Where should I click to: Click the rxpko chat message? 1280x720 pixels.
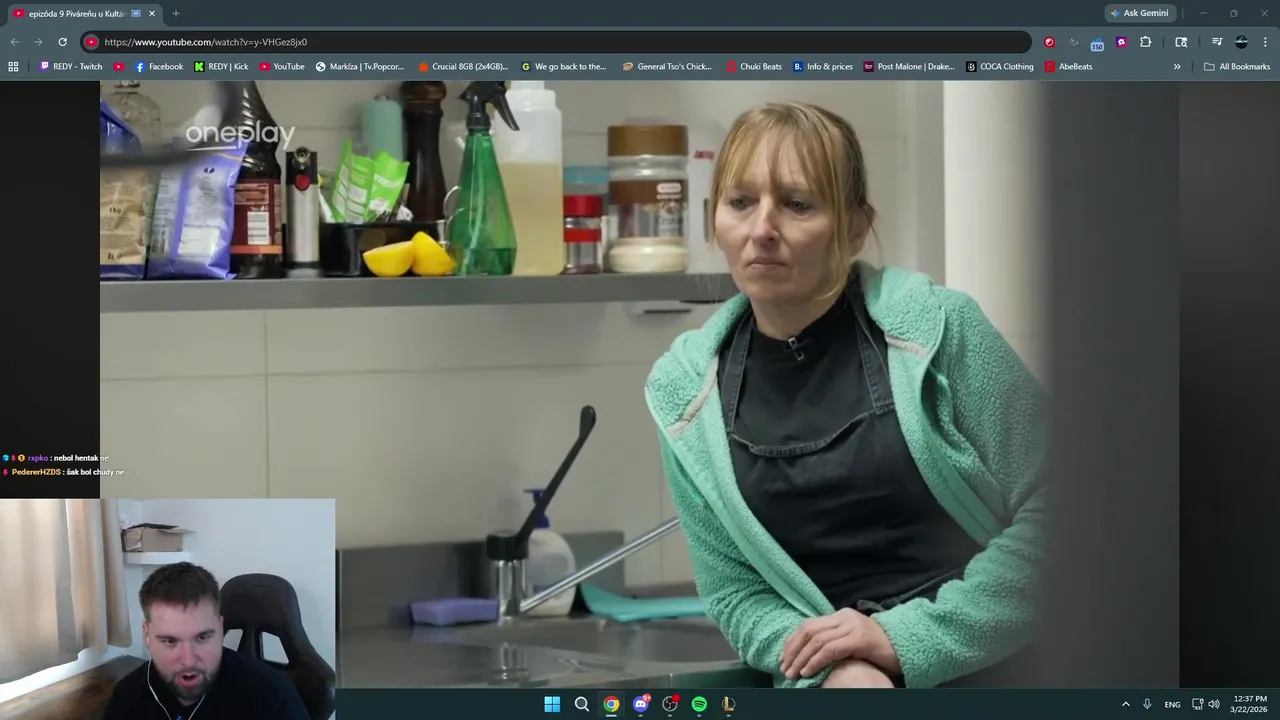56,458
